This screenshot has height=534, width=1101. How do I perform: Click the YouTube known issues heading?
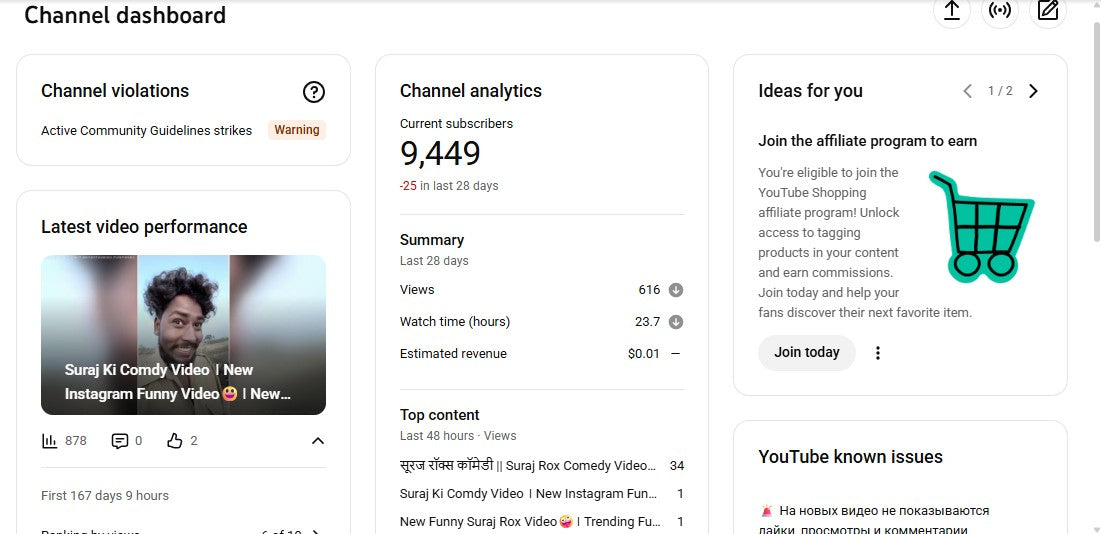click(x=850, y=457)
